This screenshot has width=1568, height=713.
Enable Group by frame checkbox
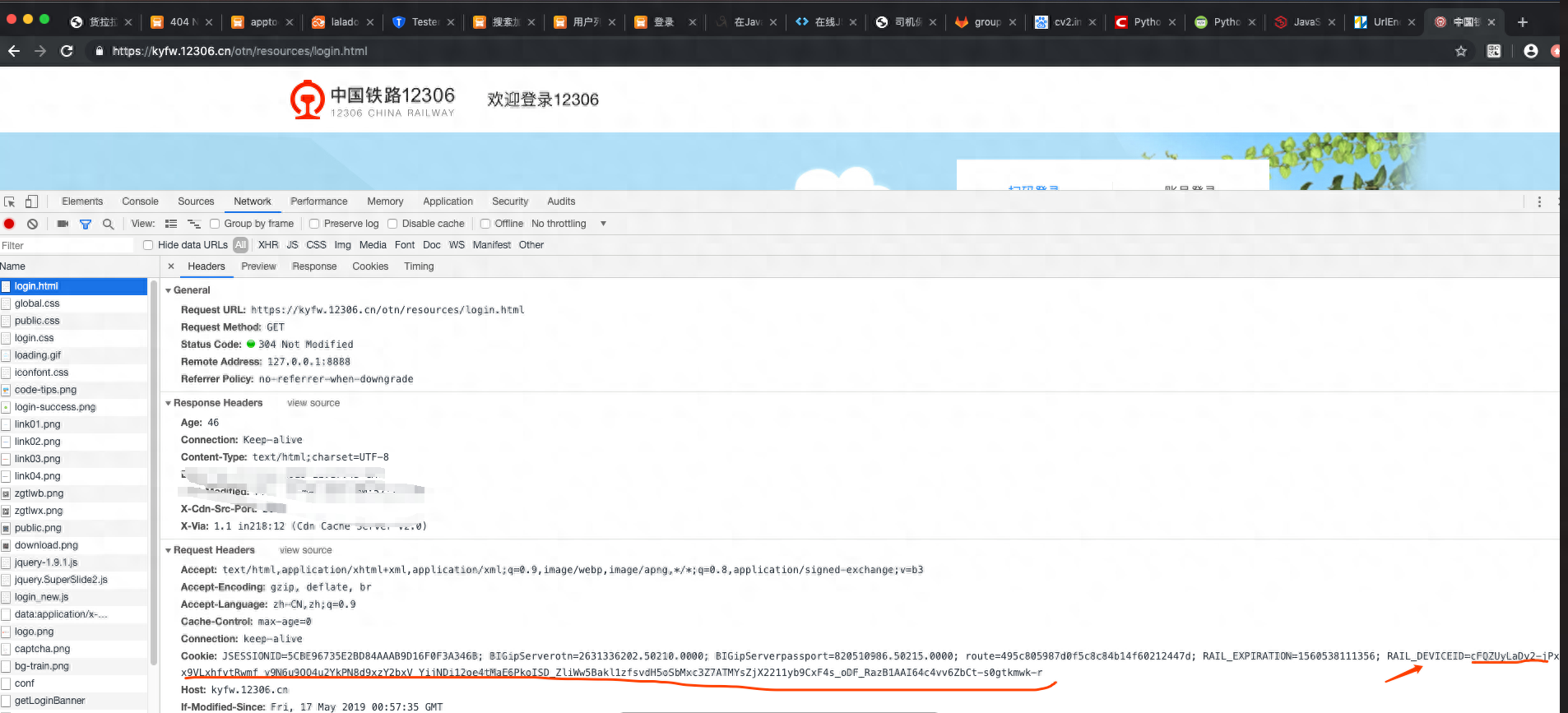click(x=215, y=224)
